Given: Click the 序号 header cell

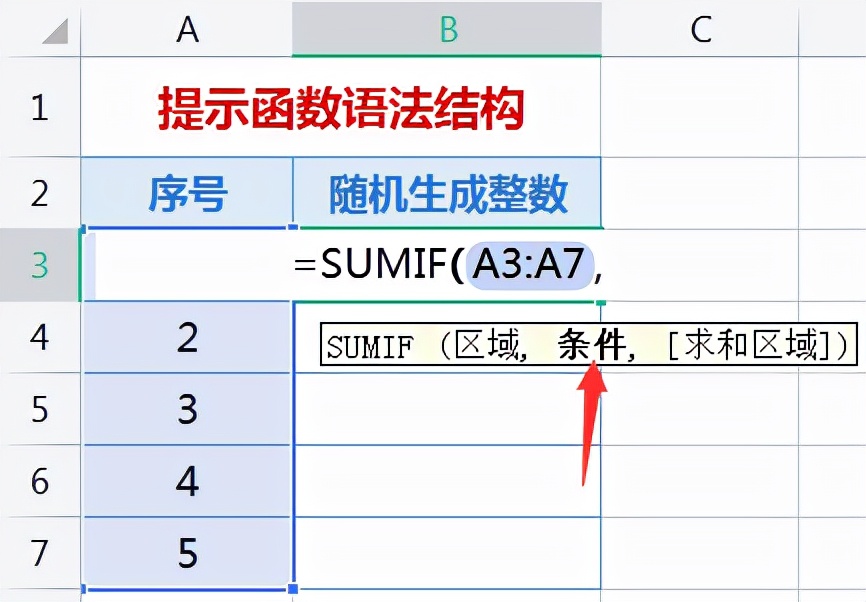Looking at the screenshot, I should (188, 193).
